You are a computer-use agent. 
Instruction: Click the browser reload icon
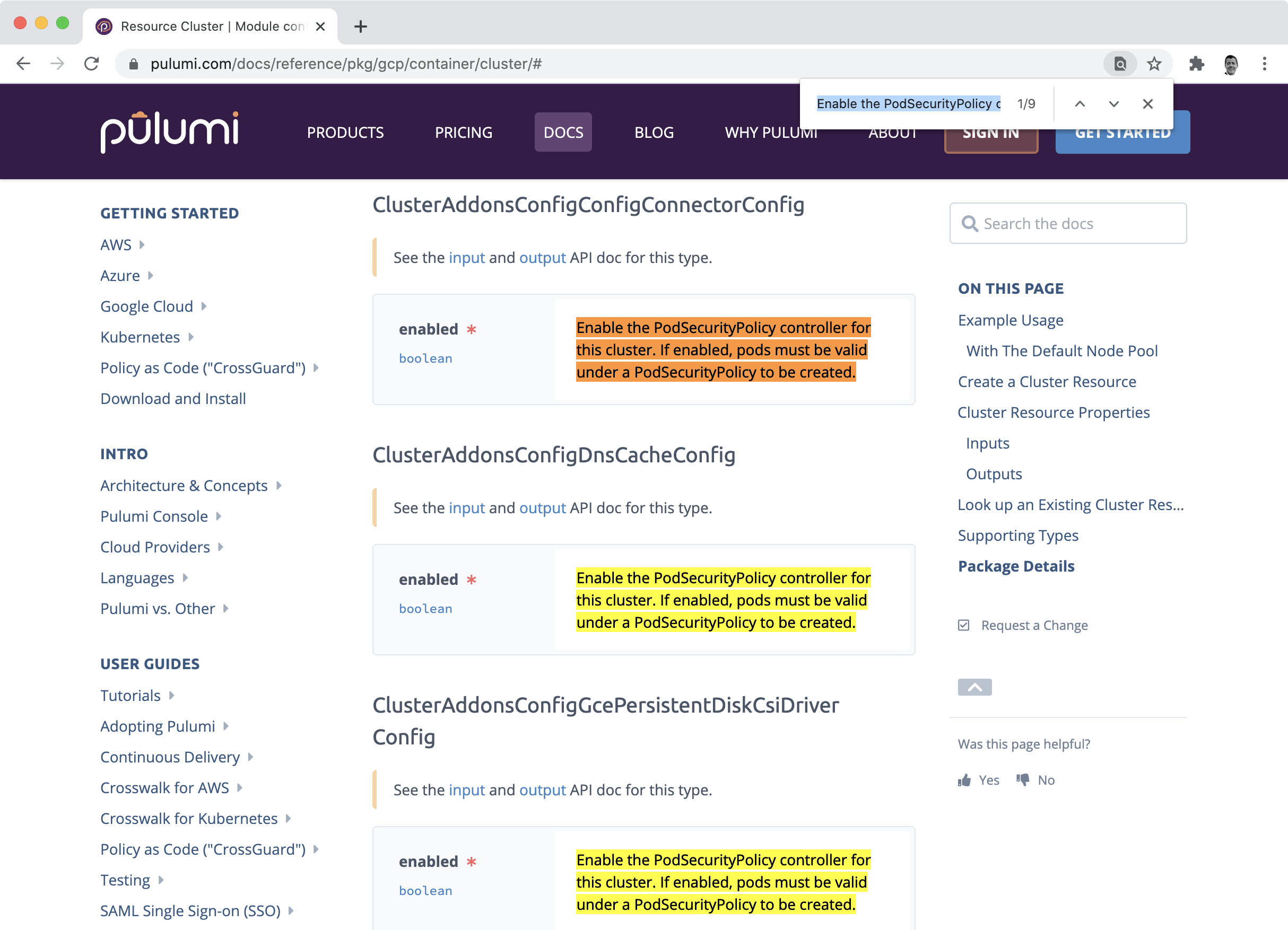coord(91,64)
